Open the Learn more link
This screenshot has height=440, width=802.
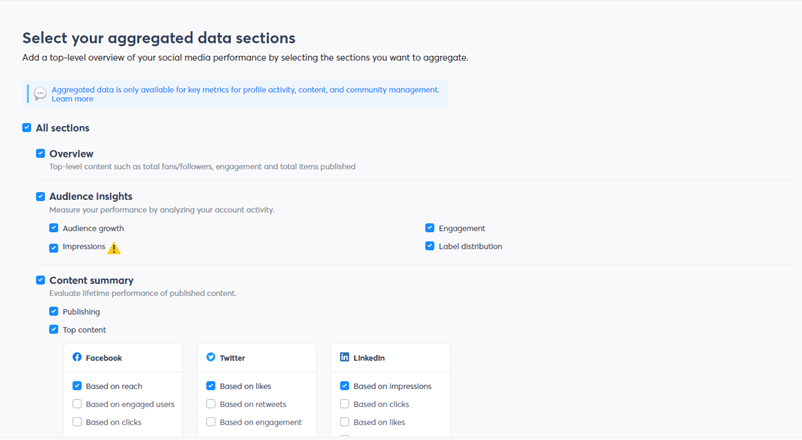point(72,99)
